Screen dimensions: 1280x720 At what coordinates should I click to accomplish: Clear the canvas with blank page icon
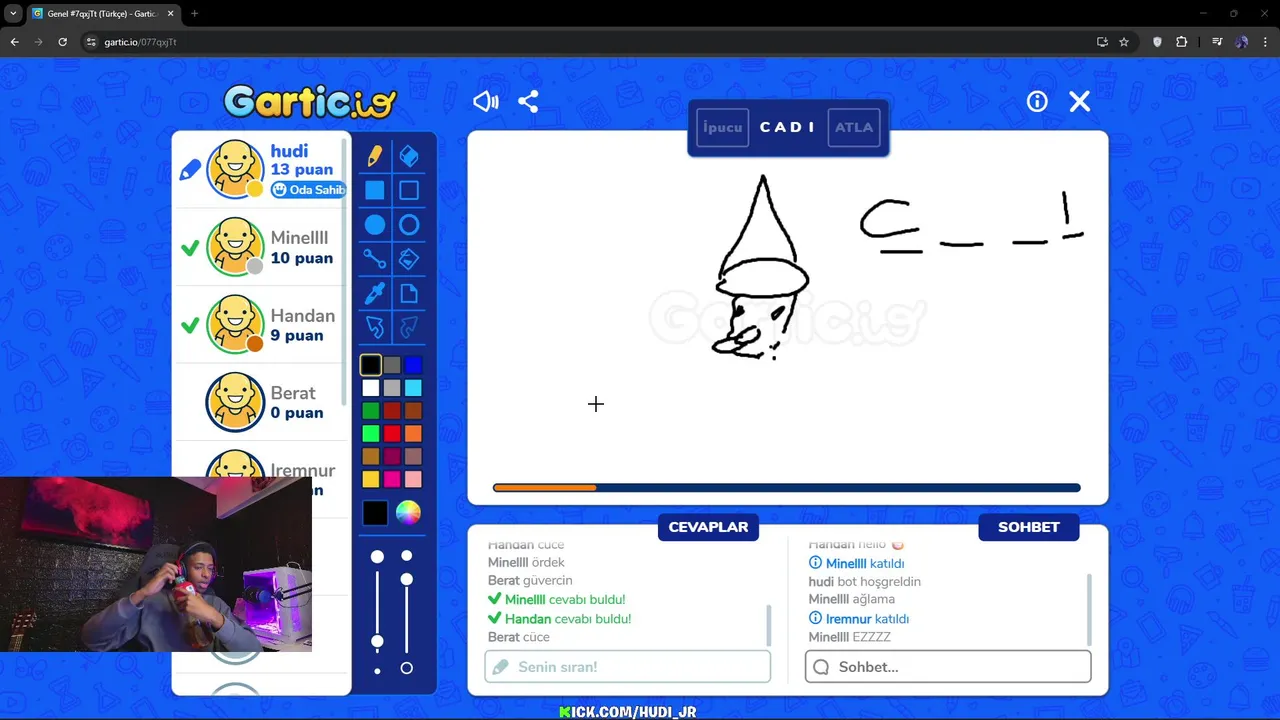point(409,293)
